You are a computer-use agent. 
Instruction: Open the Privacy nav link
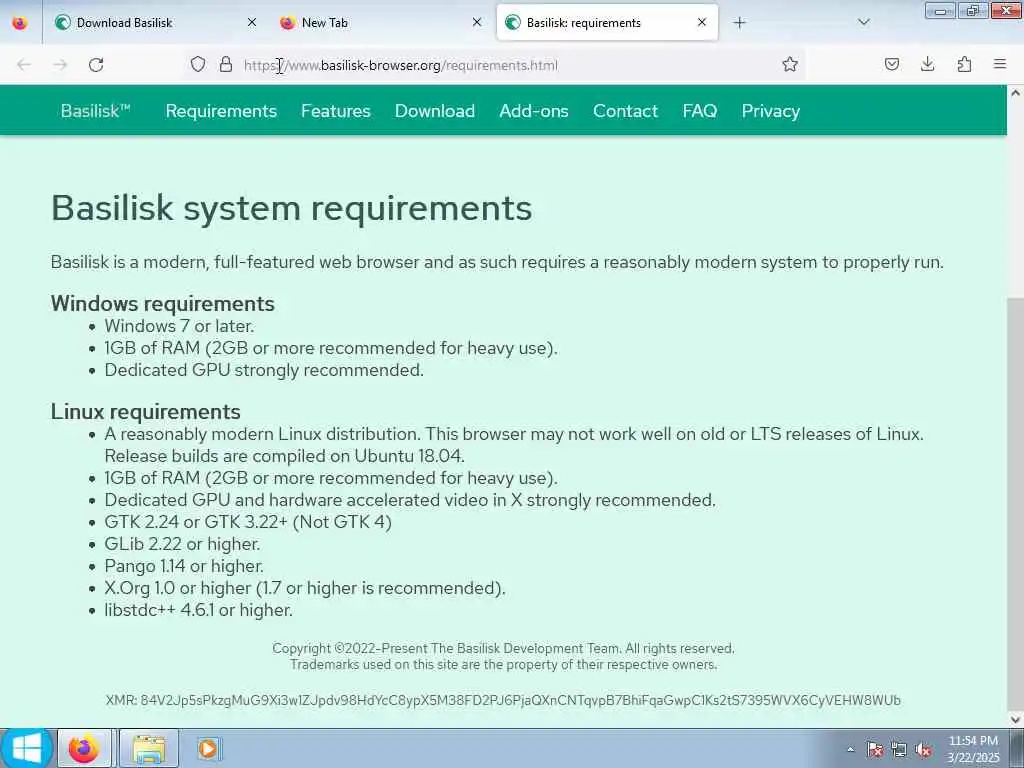pos(771,111)
